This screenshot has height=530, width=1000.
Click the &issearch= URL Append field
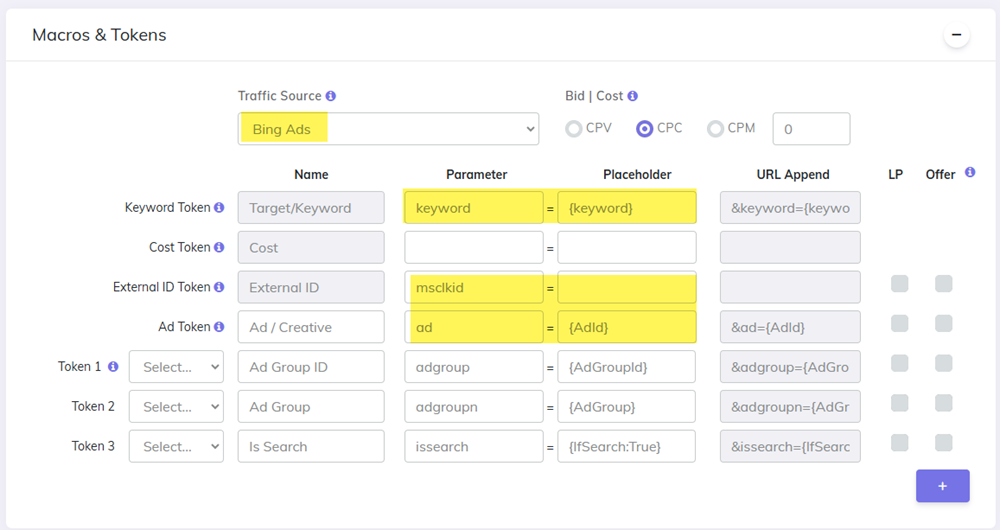(x=790, y=446)
